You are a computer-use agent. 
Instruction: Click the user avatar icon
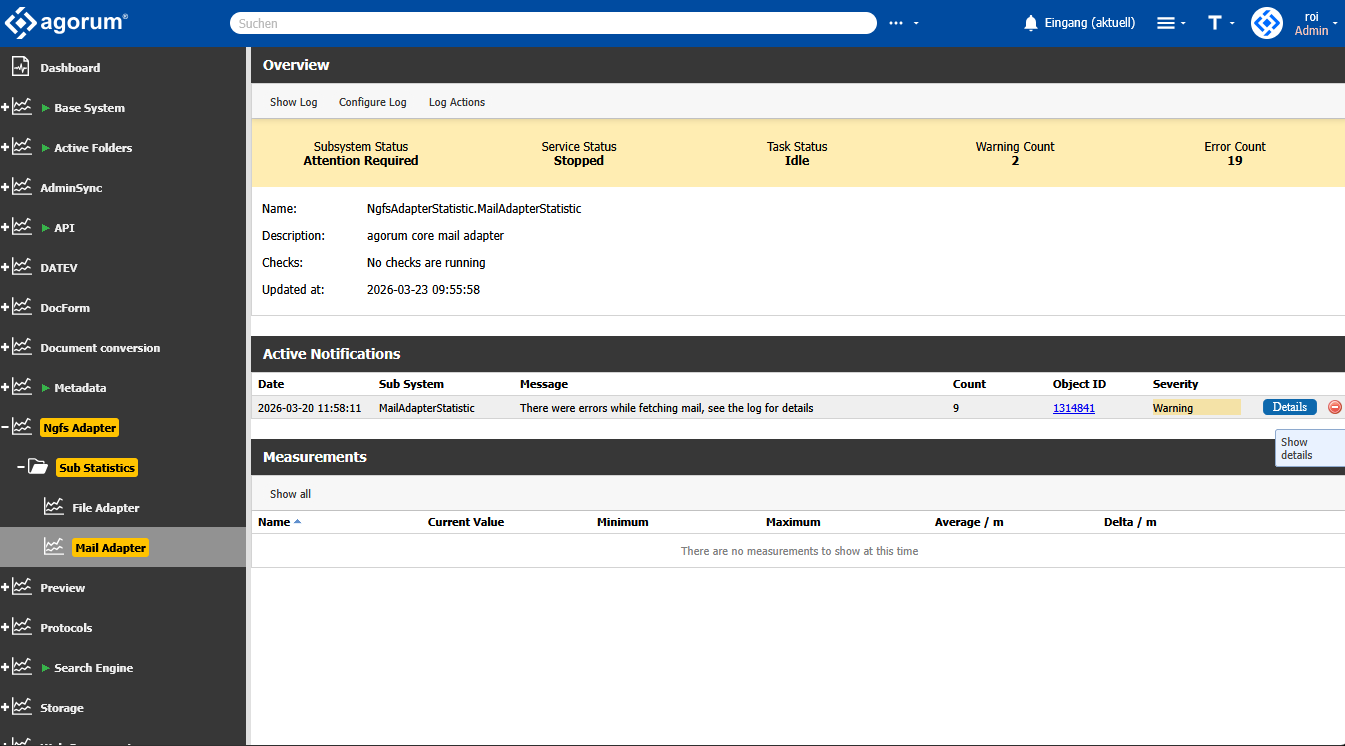tap(1267, 23)
